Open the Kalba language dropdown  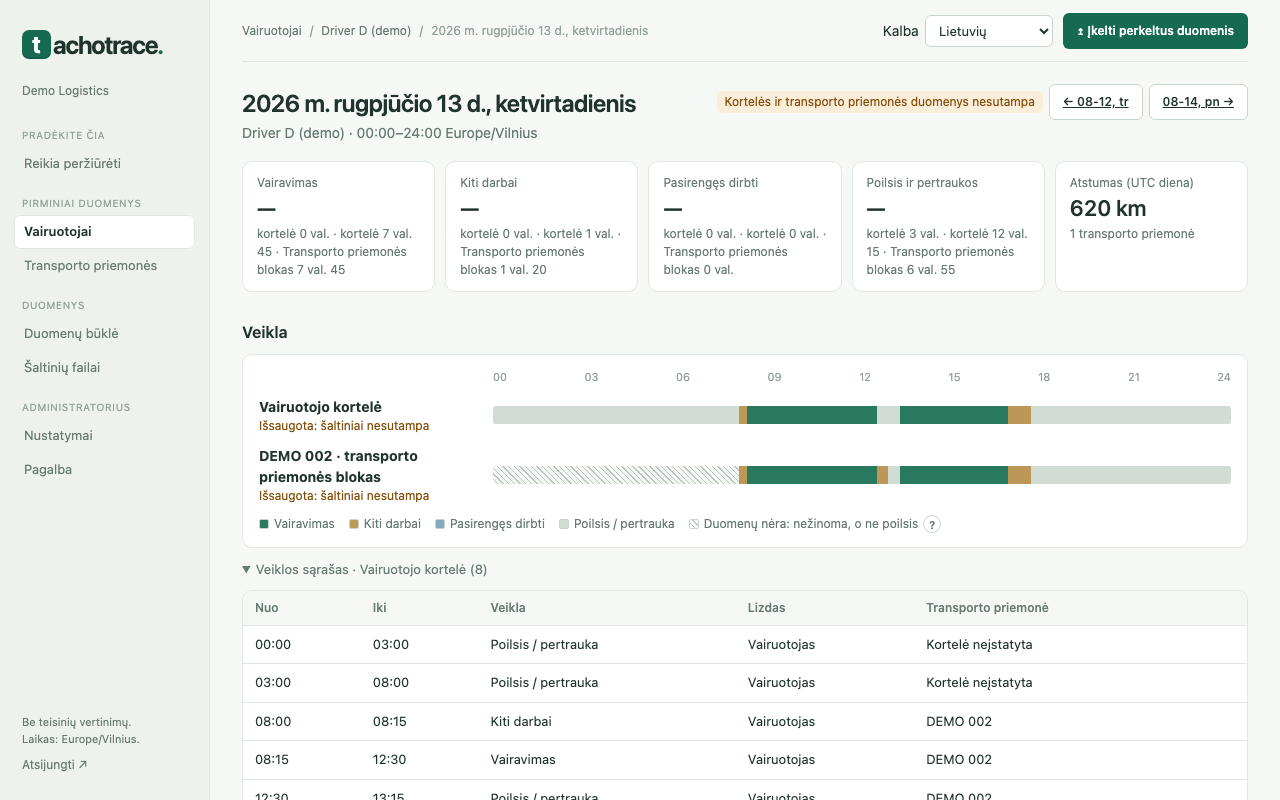pyautogui.click(x=989, y=31)
